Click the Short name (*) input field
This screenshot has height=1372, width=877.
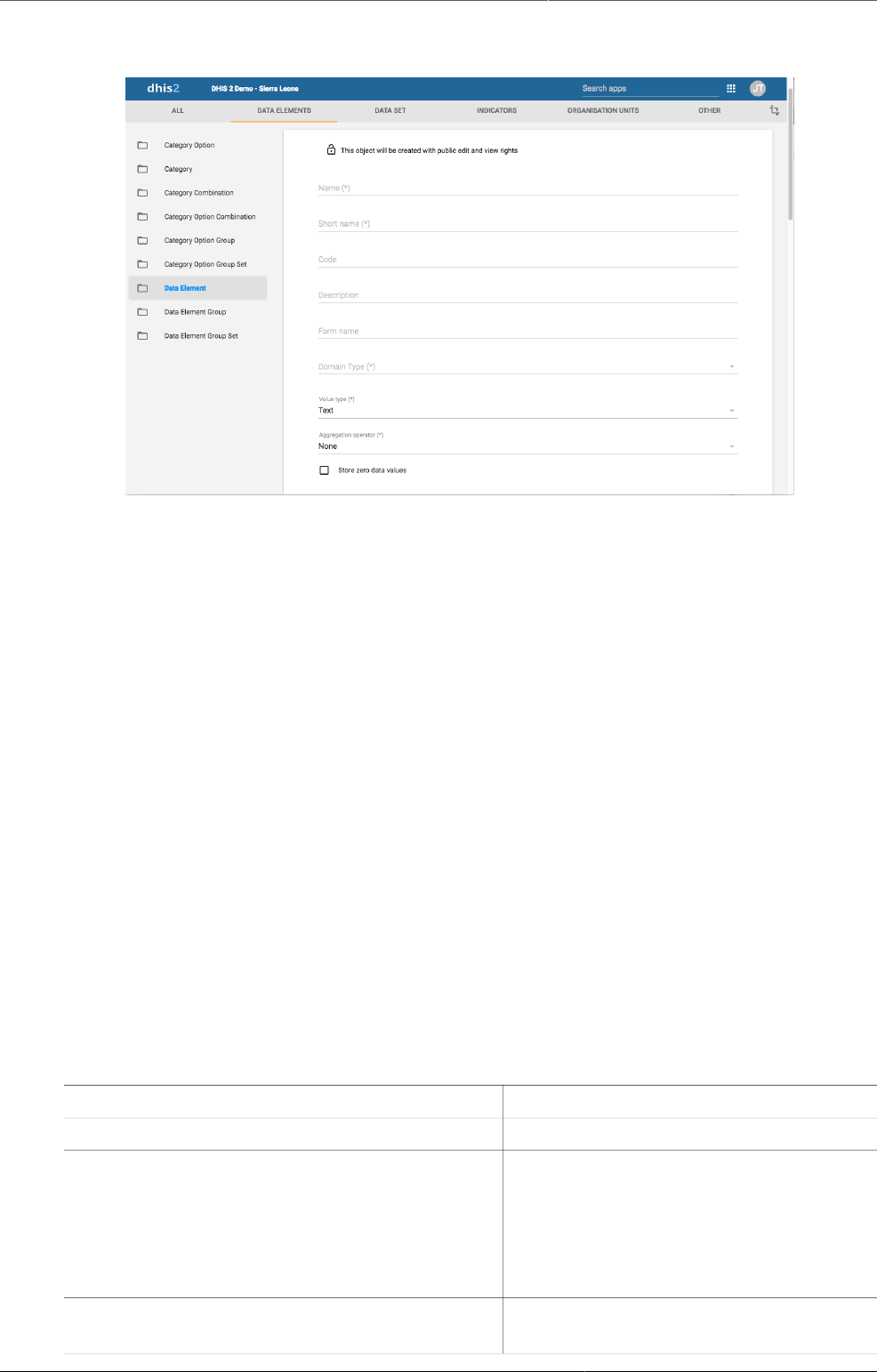point(527,223)
